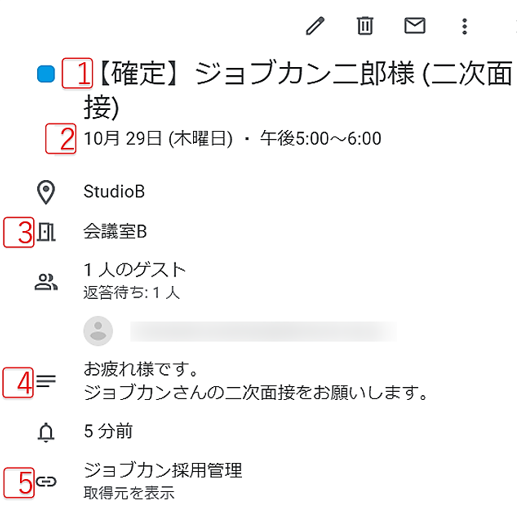Open the 取得元を表示 link
Image resolution: width=517 pixels, height=522 pixels.
(129, 493)
